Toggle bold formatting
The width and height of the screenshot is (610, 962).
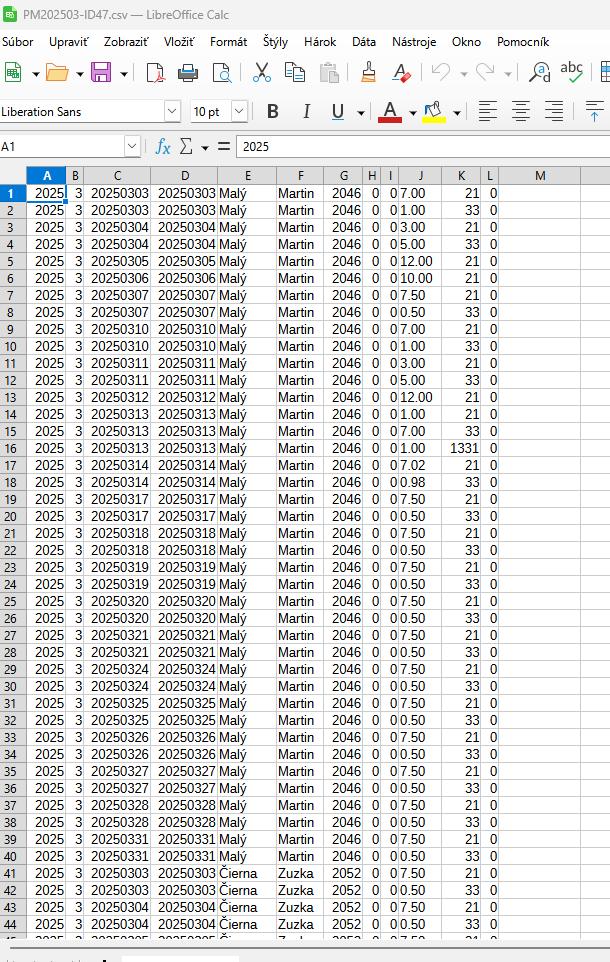pyautogui.click(x=272, y=111)
